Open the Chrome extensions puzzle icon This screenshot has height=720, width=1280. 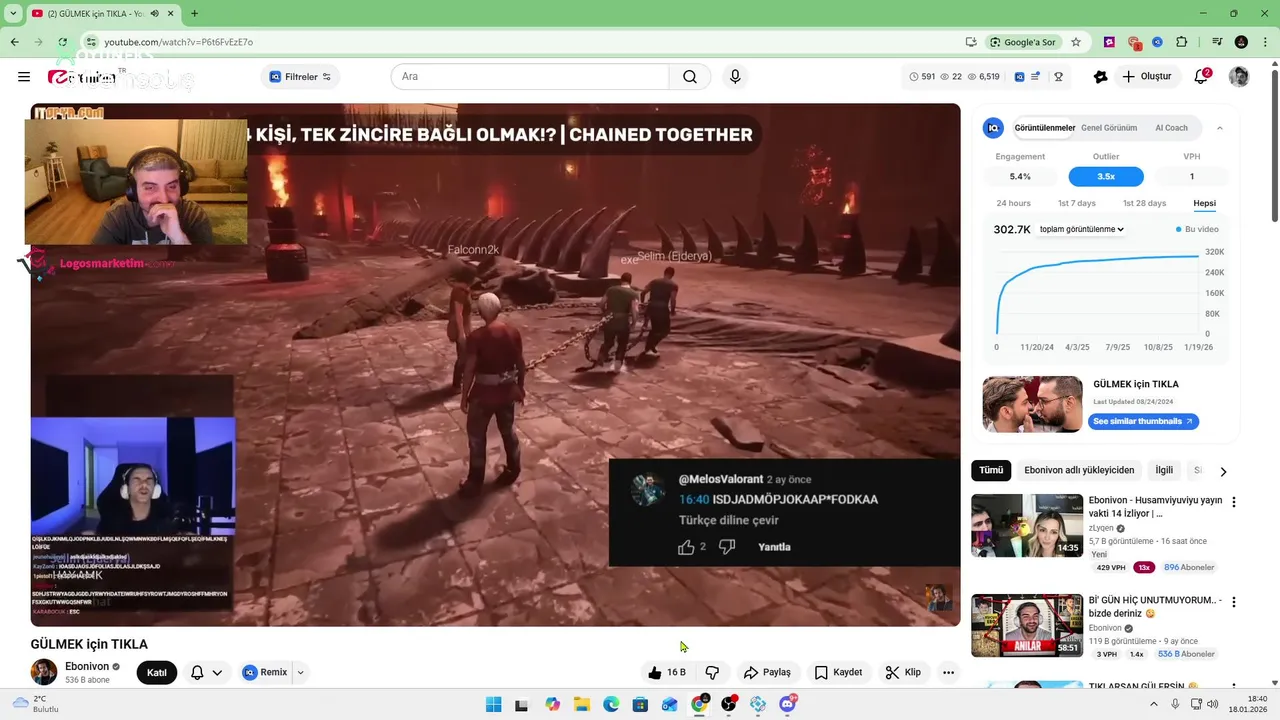(x=1182, y=42)
